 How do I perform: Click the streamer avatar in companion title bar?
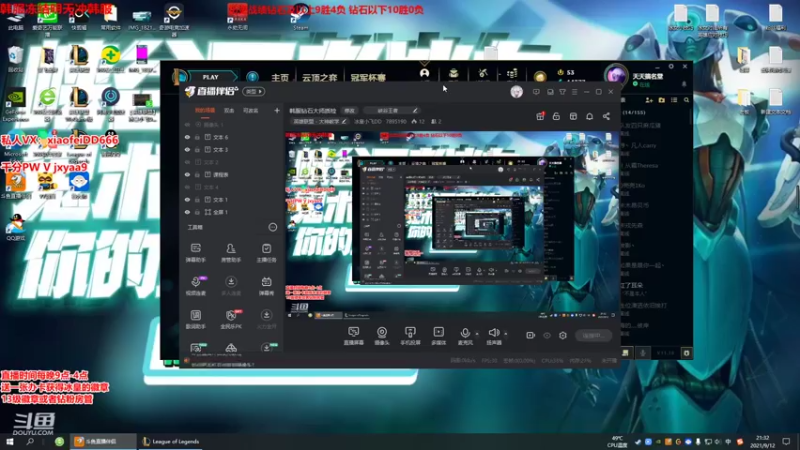(x=516, y=91)
